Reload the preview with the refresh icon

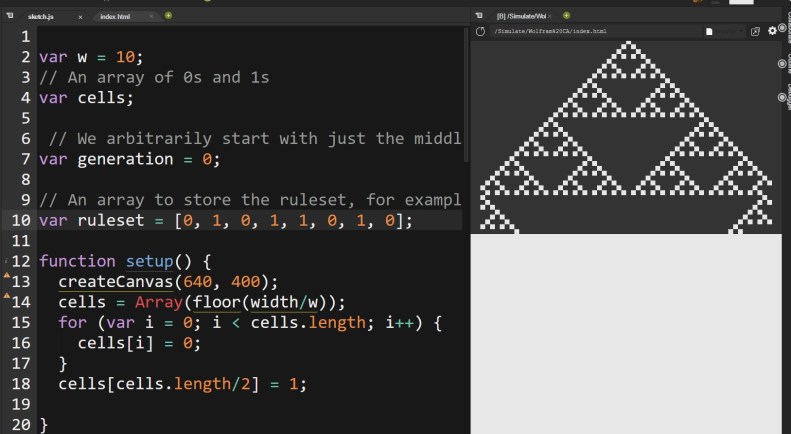pos(480,32)
